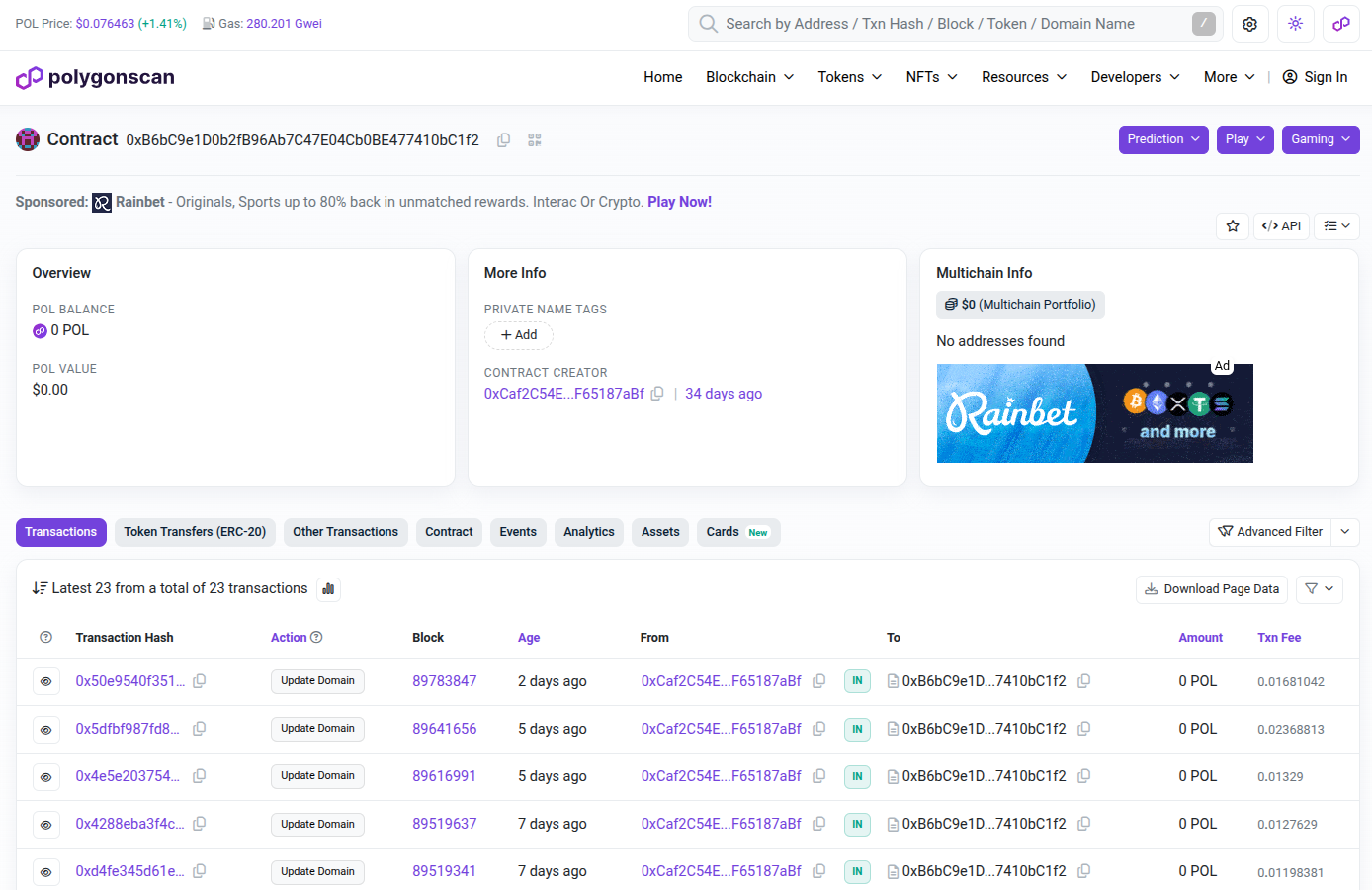Open the Multichain Portfolio badge
1372x890 pixels.
click(x=1020, y=305)
